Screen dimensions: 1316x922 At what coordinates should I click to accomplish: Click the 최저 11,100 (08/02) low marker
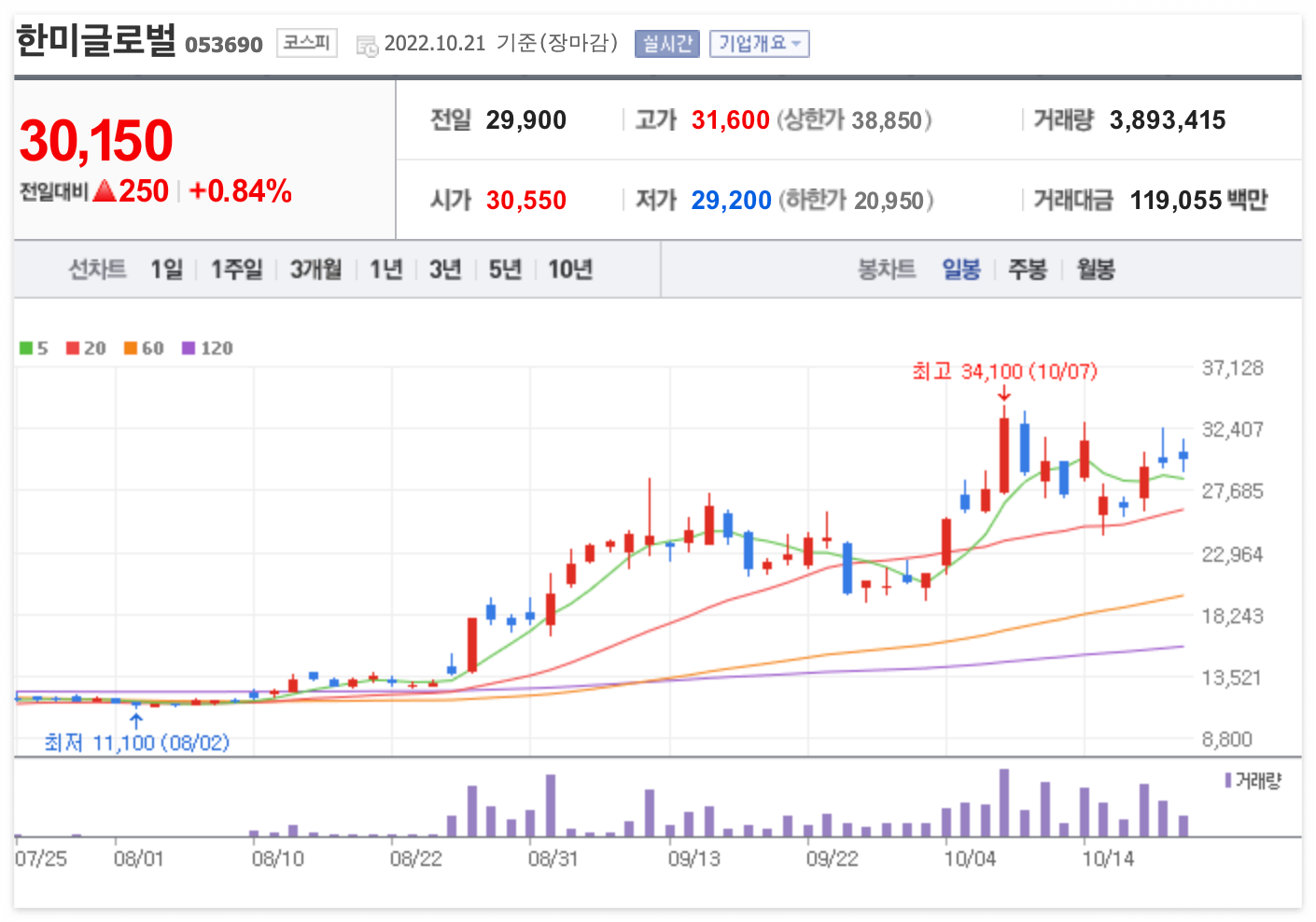tap(136, 743)
